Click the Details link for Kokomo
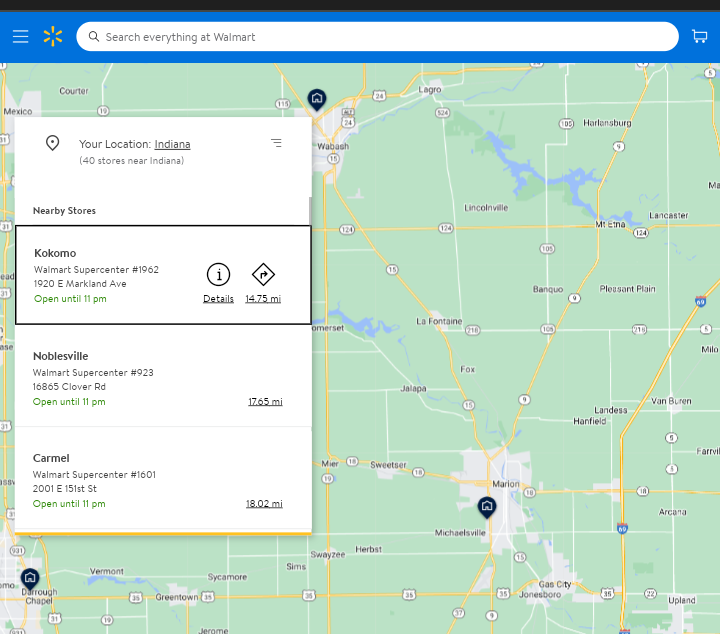The height and width of the screenshot is (634, 720). 218,298
